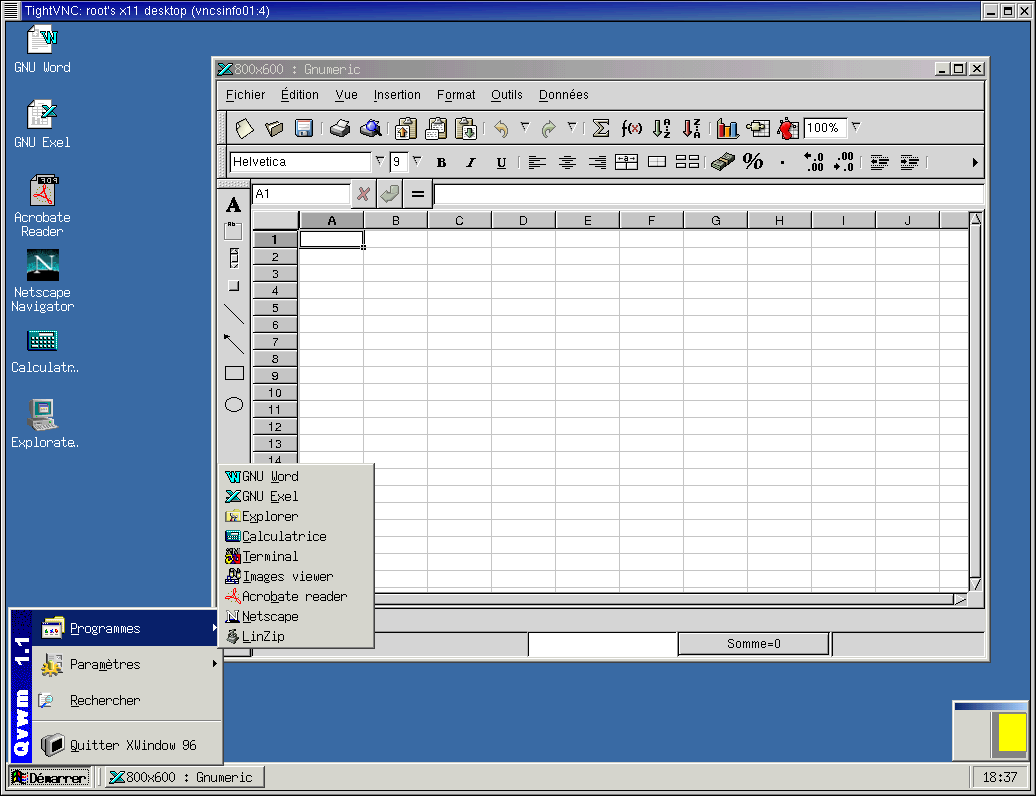The image size is (1036, 796).
Task: Expand the Paramètres submenu
Action: 127,664
